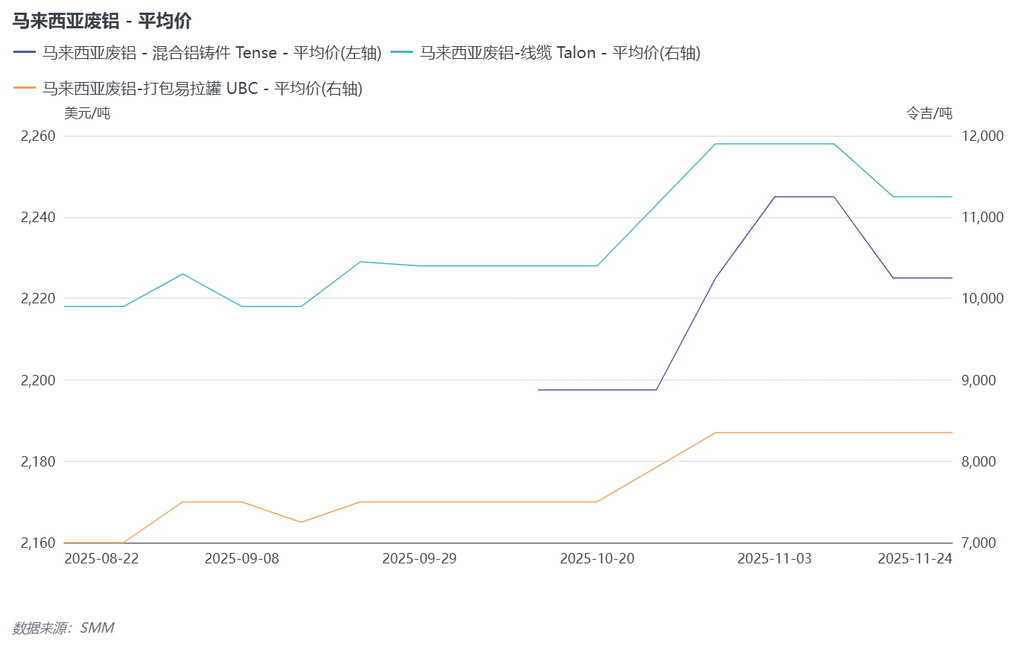Click left axis value 2,220
This screenshot has height=646, width=1024.
[x=38, y=299]
